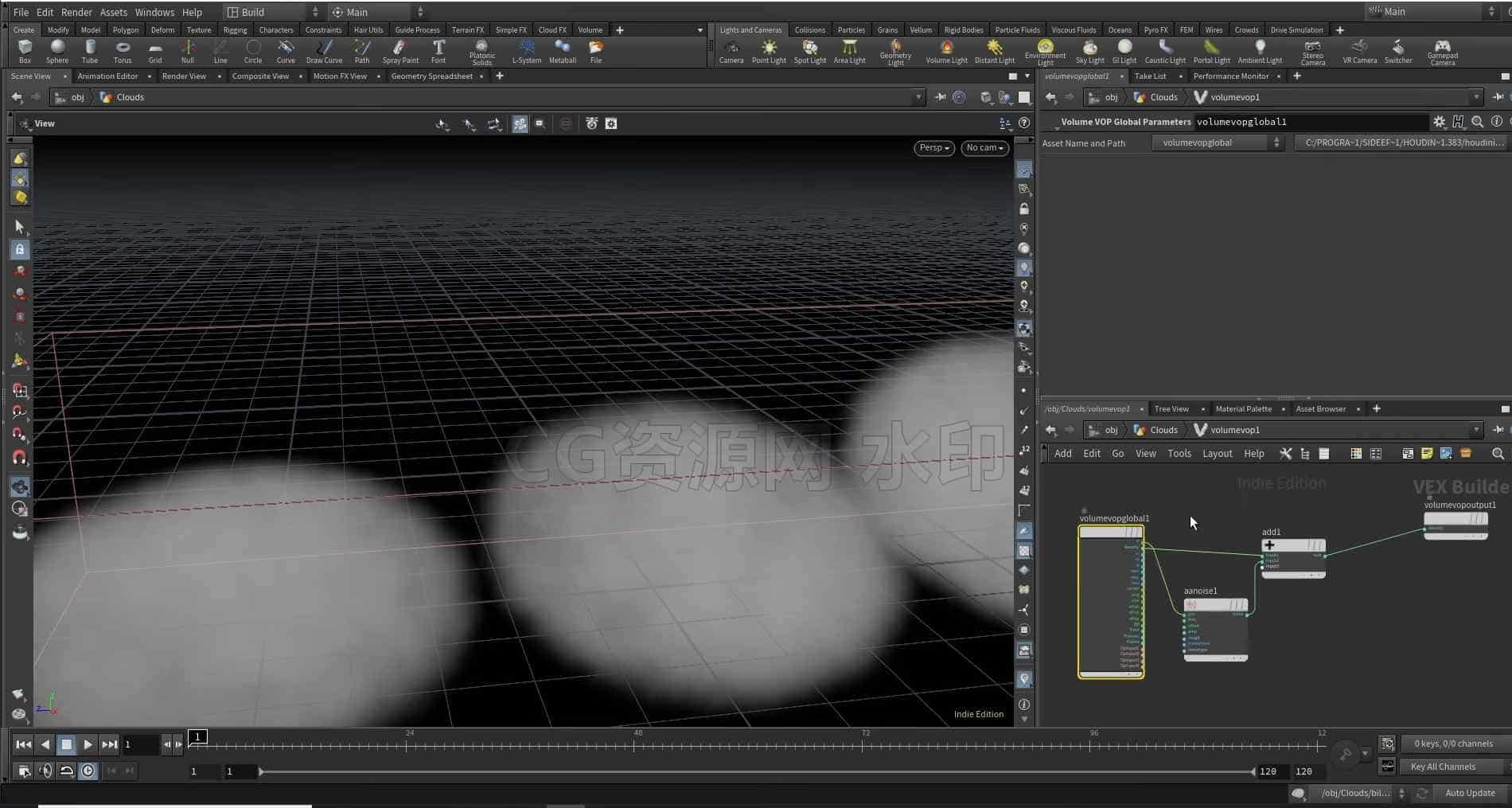Click the node name field volumevopglobal1
Viewport: 1512px width, 808px height.
[x=1311, y=122]
